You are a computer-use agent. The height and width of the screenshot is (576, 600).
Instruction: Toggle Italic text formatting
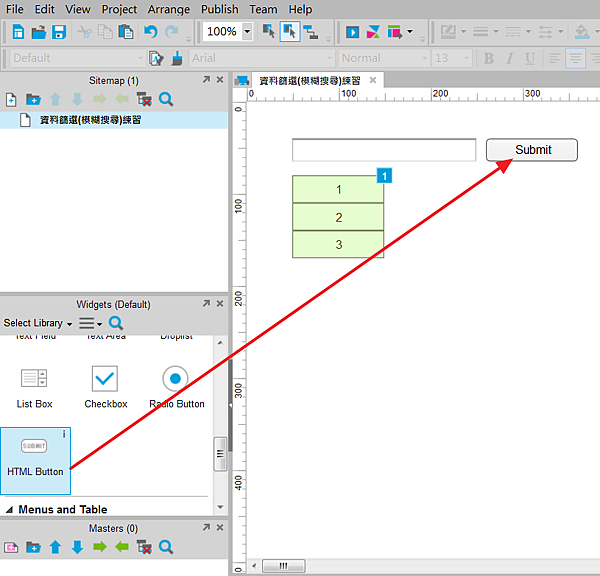tap(509, 59)
